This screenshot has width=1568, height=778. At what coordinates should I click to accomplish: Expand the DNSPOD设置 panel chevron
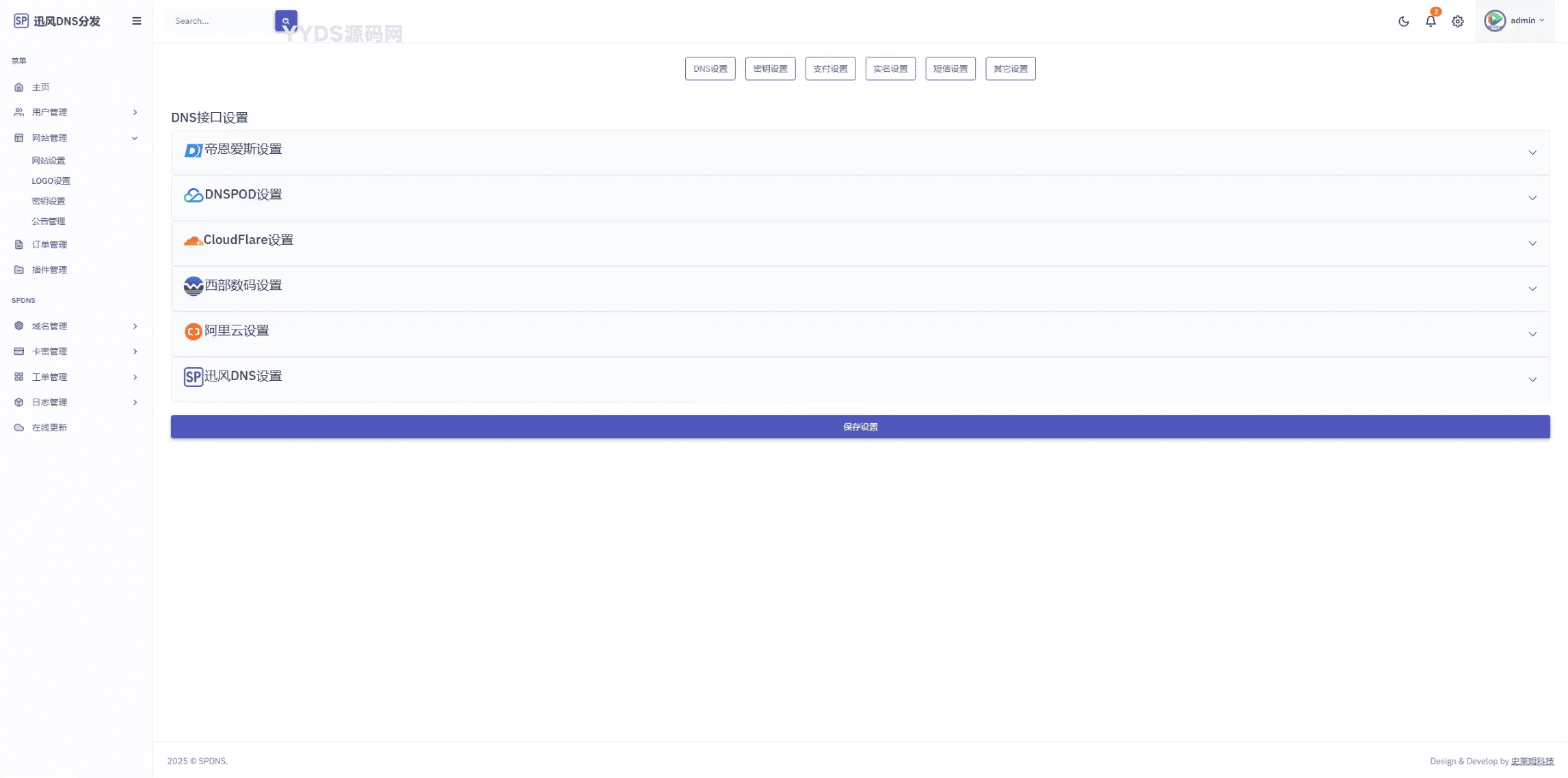[x=1532, y=198]
